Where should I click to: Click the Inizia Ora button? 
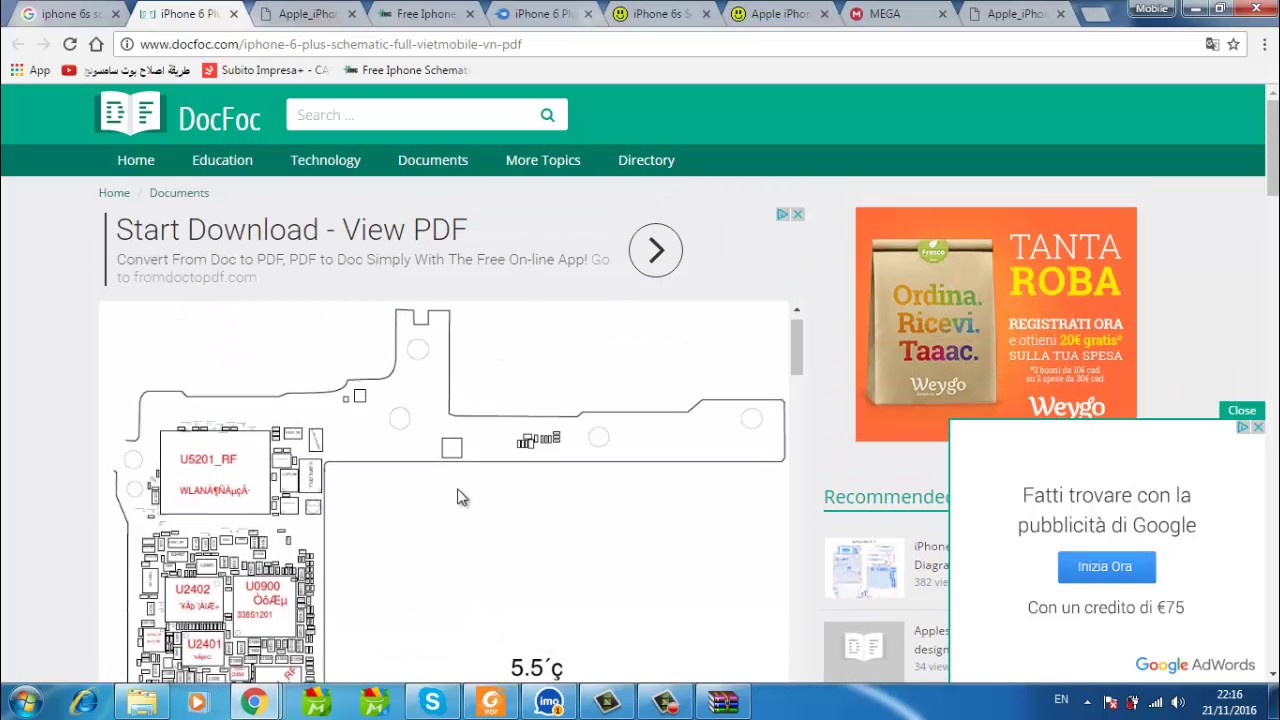[x=1106, y=567]
